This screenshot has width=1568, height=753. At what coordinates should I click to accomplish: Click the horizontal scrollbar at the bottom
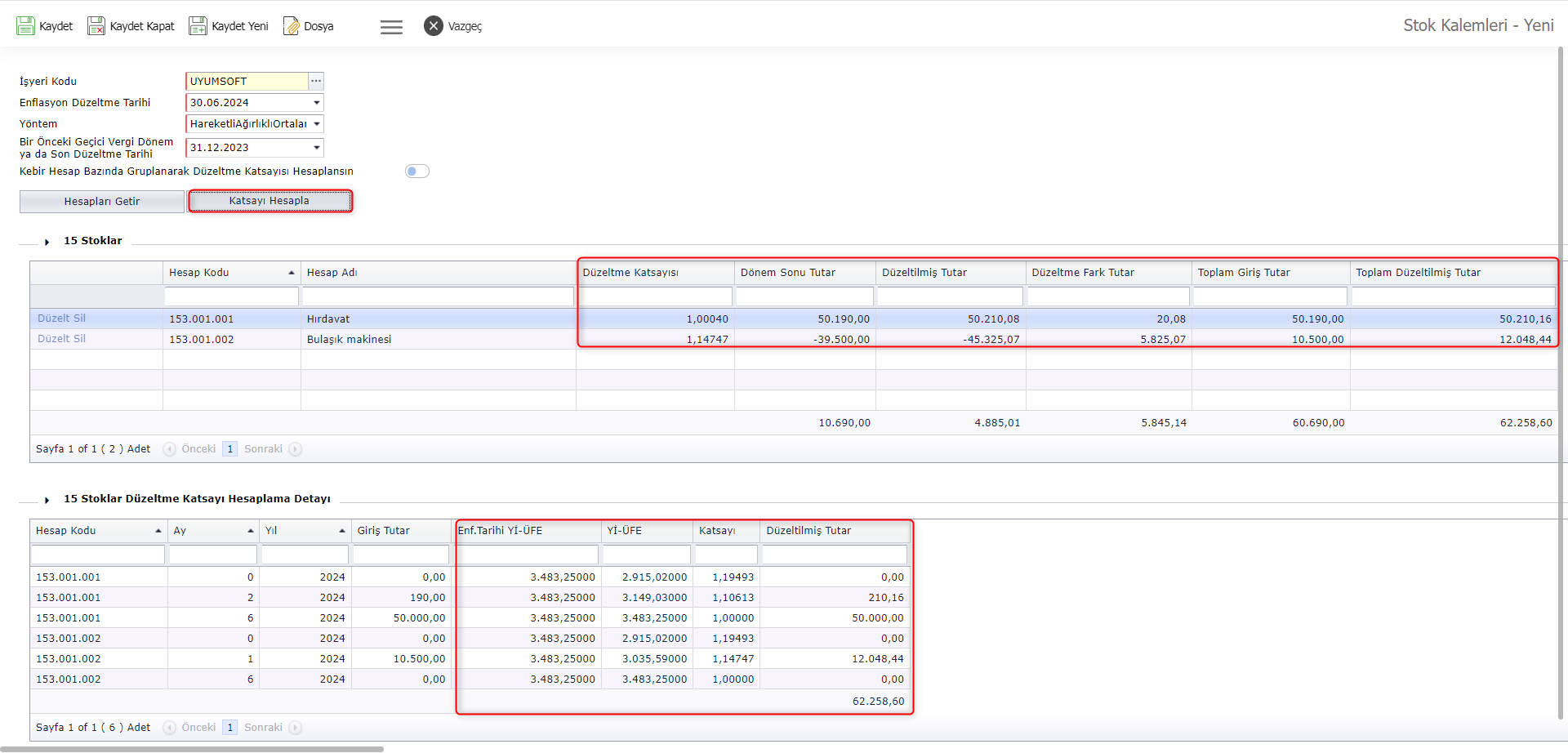[192, 749]
